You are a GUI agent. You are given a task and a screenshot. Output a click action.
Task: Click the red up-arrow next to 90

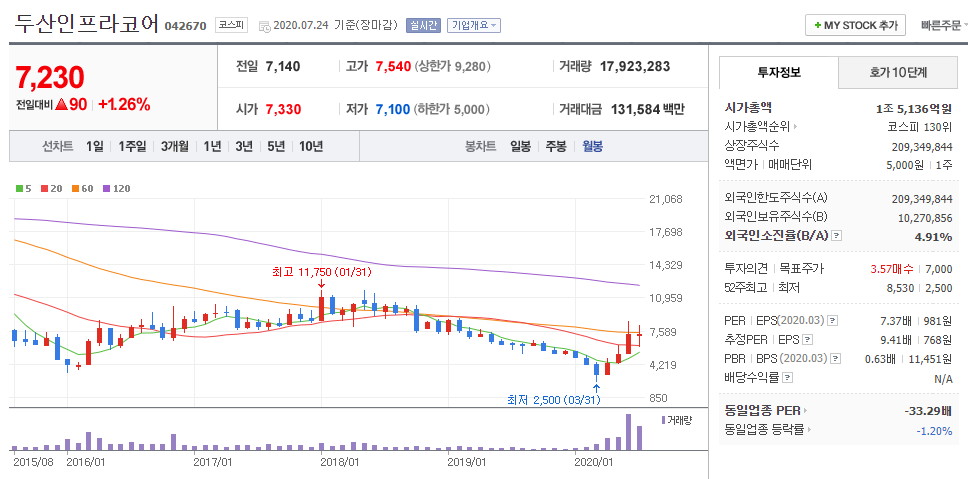61,105
